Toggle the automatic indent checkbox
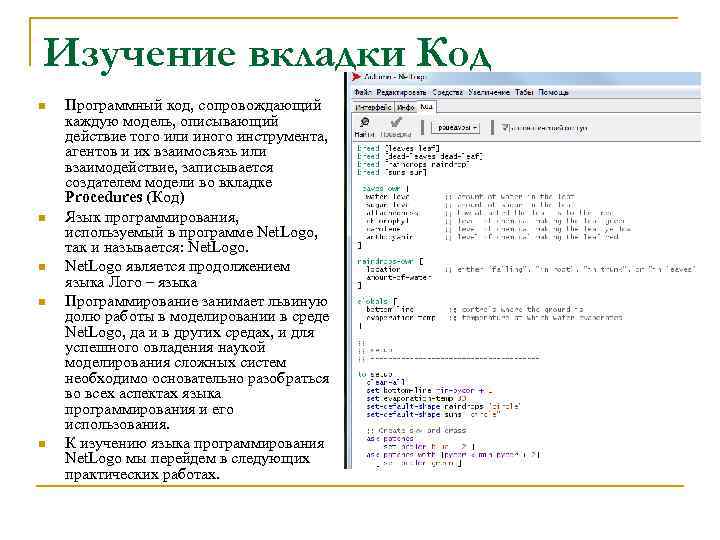Viewport: 720px width, 540px height. click(505, 128)
